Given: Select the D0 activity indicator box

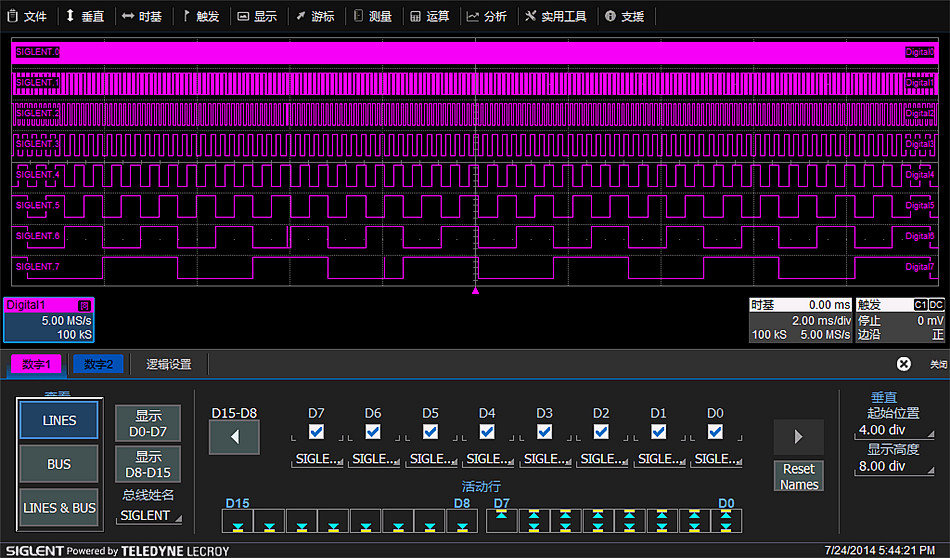Looking at the screenshot, I should (726, 520).
